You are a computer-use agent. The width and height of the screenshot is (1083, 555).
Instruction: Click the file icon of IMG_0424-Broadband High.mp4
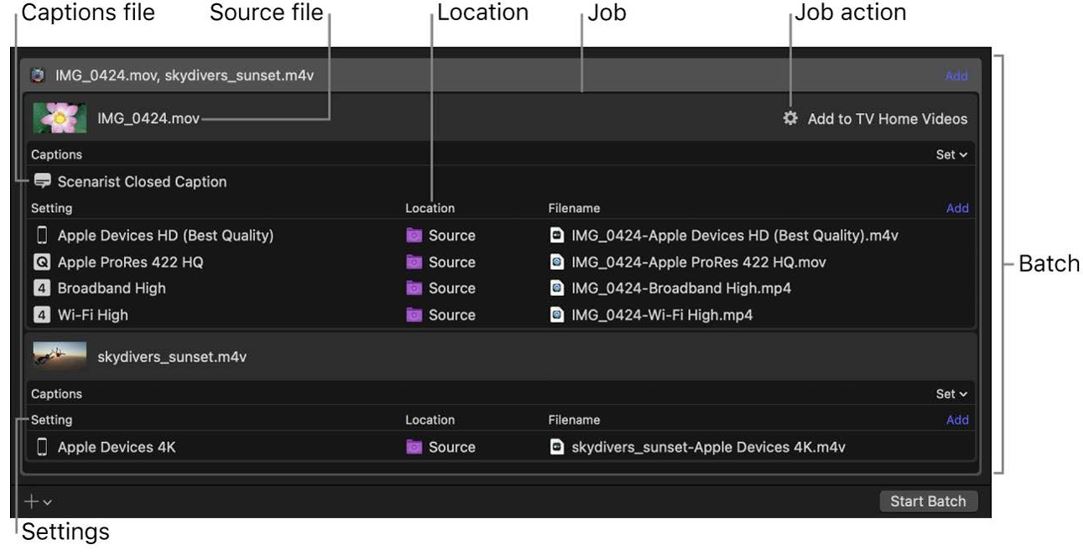point(557,288)
